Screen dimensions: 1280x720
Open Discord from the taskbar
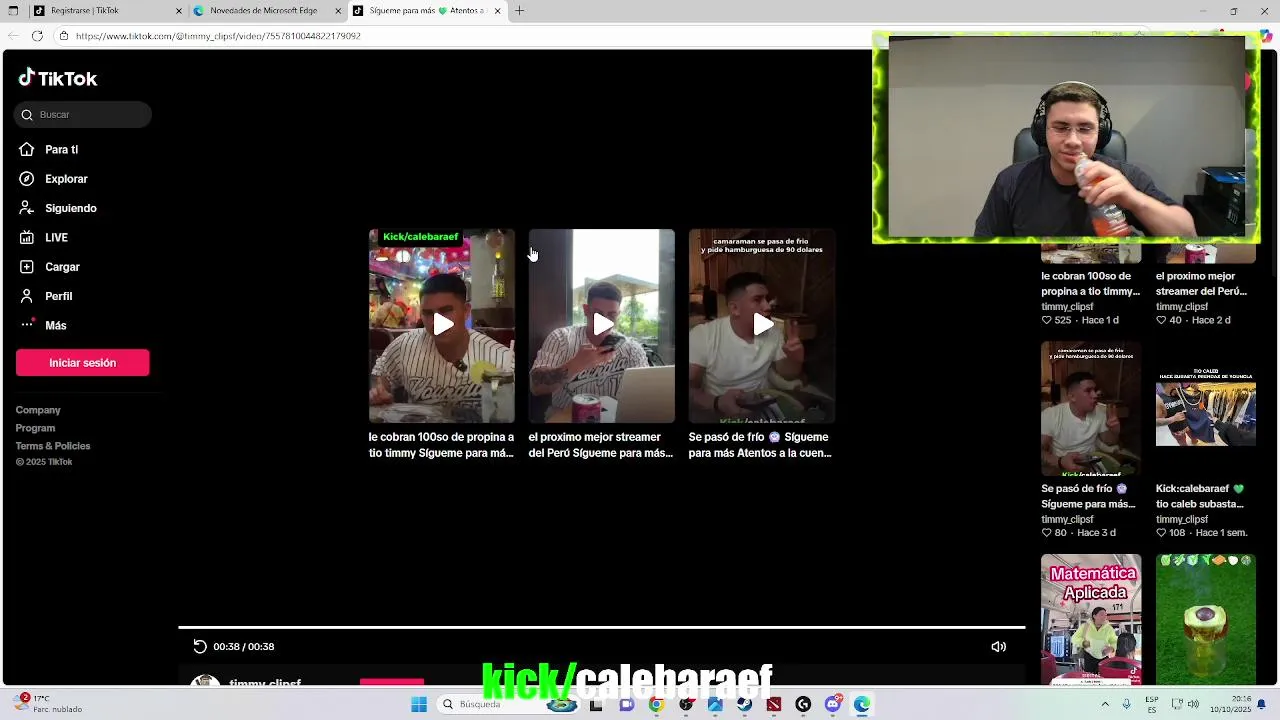click(833, 704)
